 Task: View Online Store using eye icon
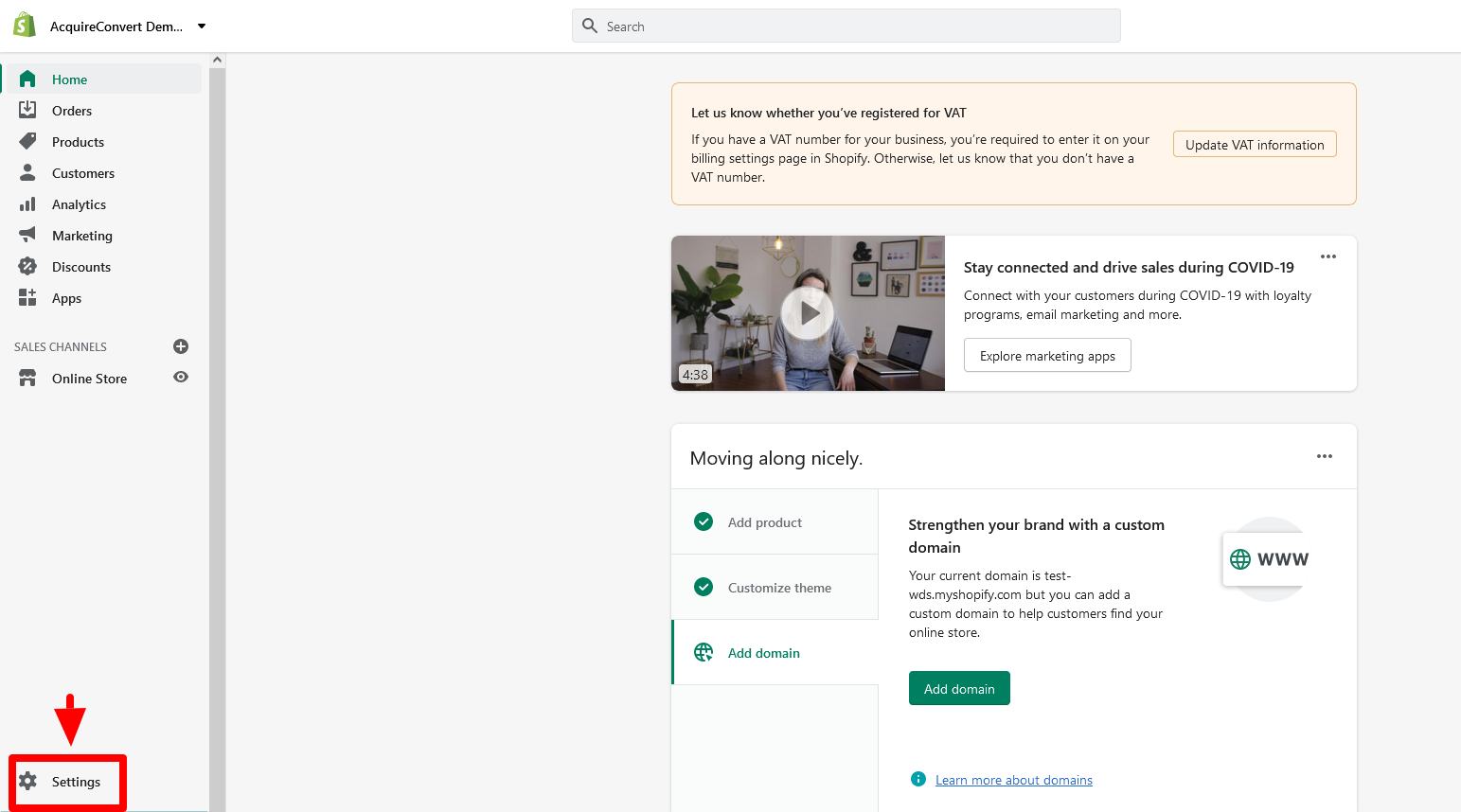point(181,378)
